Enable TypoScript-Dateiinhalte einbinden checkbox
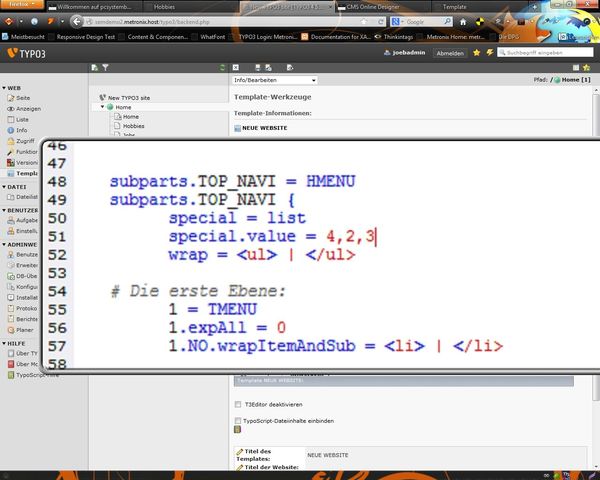Screen dimensions: 600x480 [x=237, y=421]
